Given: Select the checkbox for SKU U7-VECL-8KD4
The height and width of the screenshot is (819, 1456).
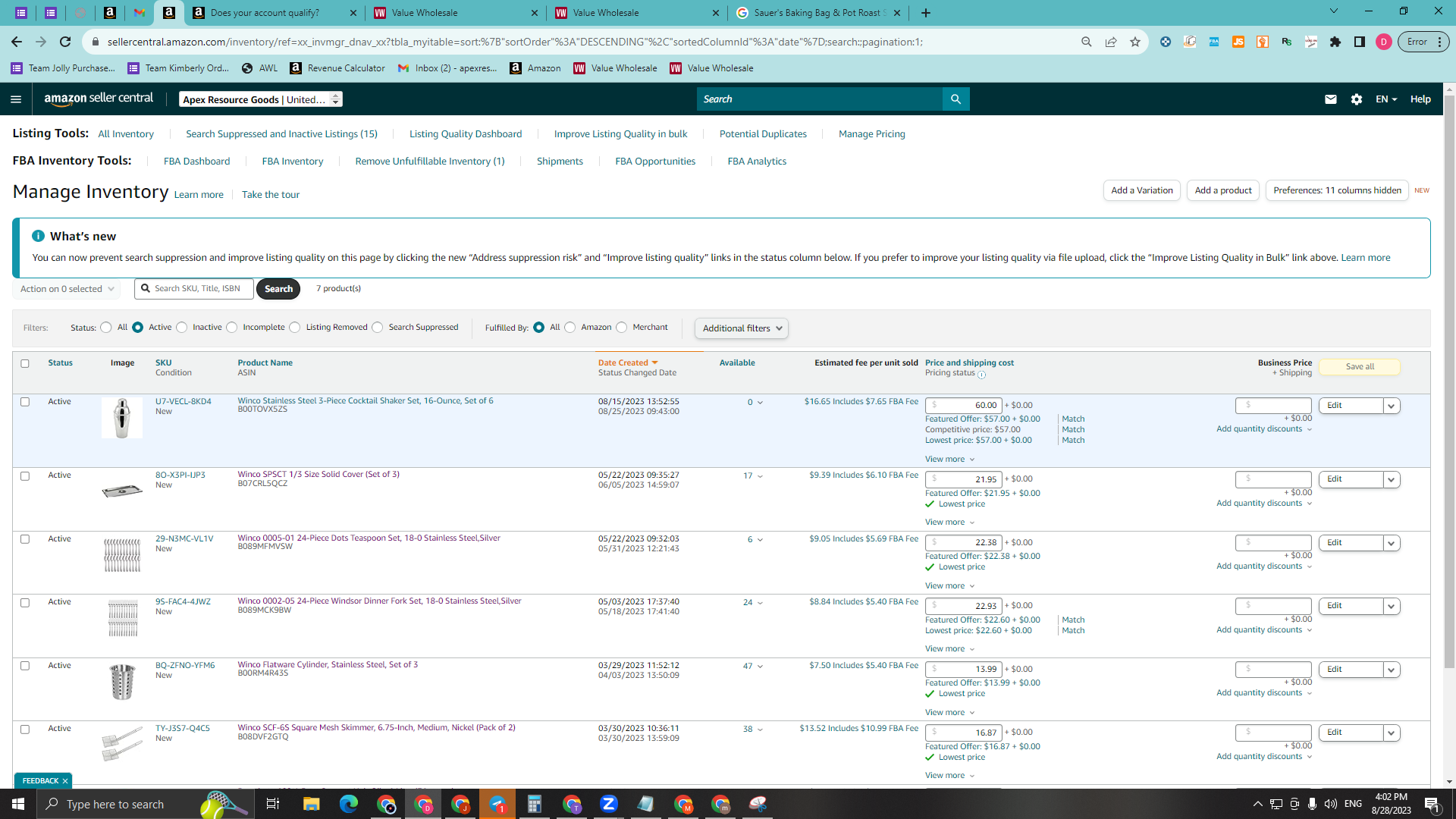Looking at the screenshot, I should tap(25, 402).
